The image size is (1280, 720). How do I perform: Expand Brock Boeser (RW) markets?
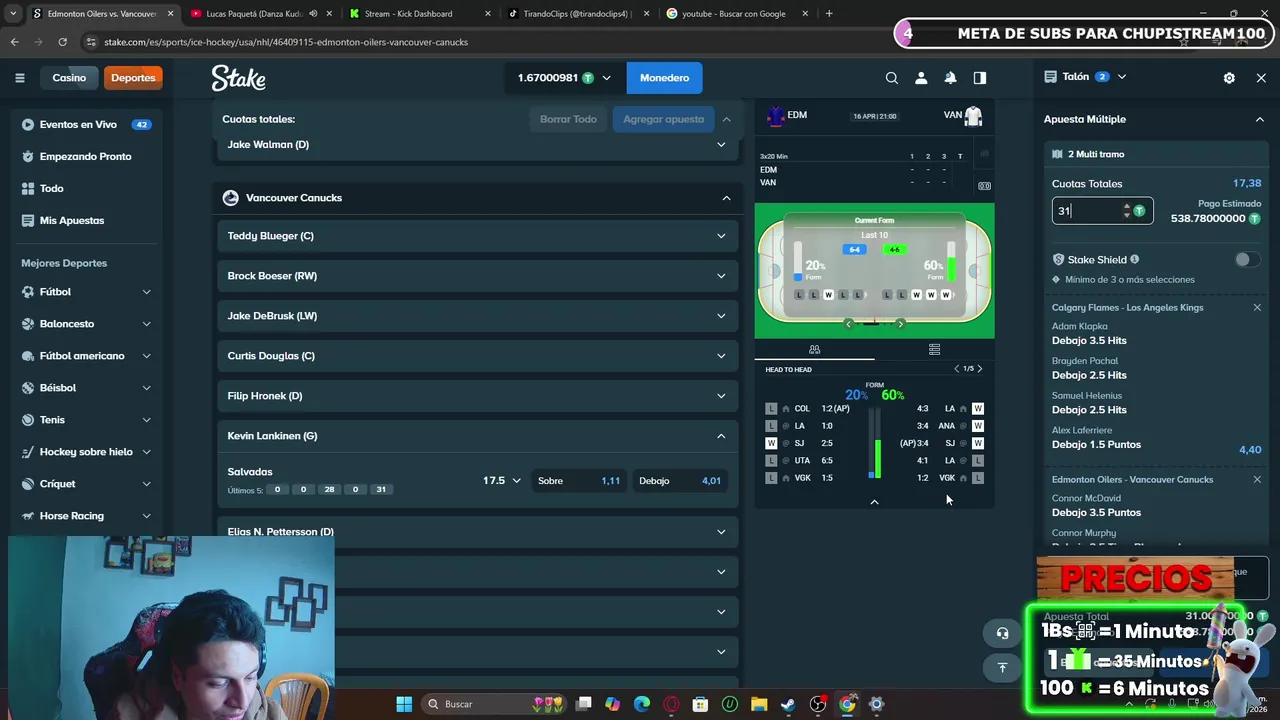coord(478,276)
